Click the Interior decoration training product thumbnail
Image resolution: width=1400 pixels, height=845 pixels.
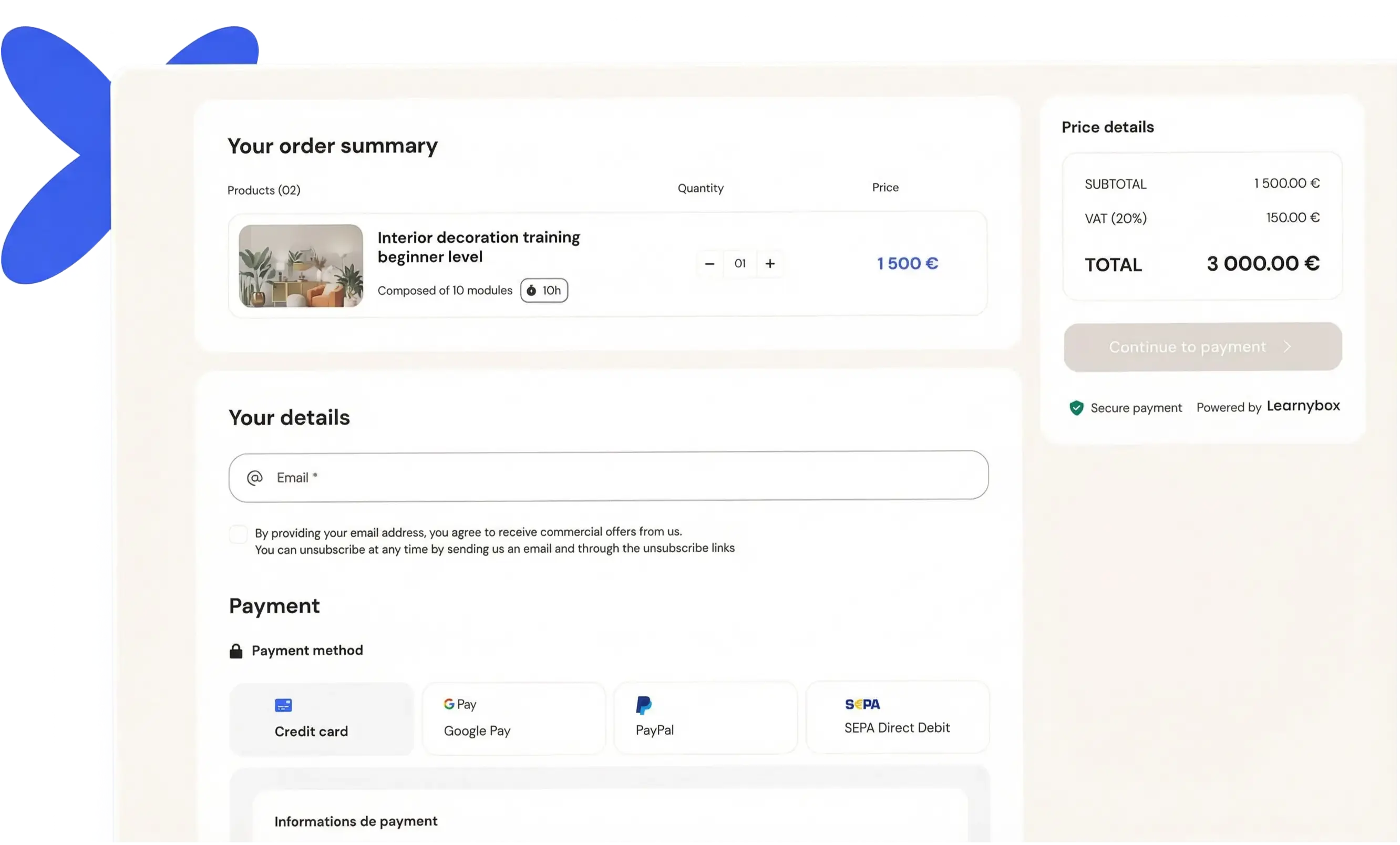(301, 265)
